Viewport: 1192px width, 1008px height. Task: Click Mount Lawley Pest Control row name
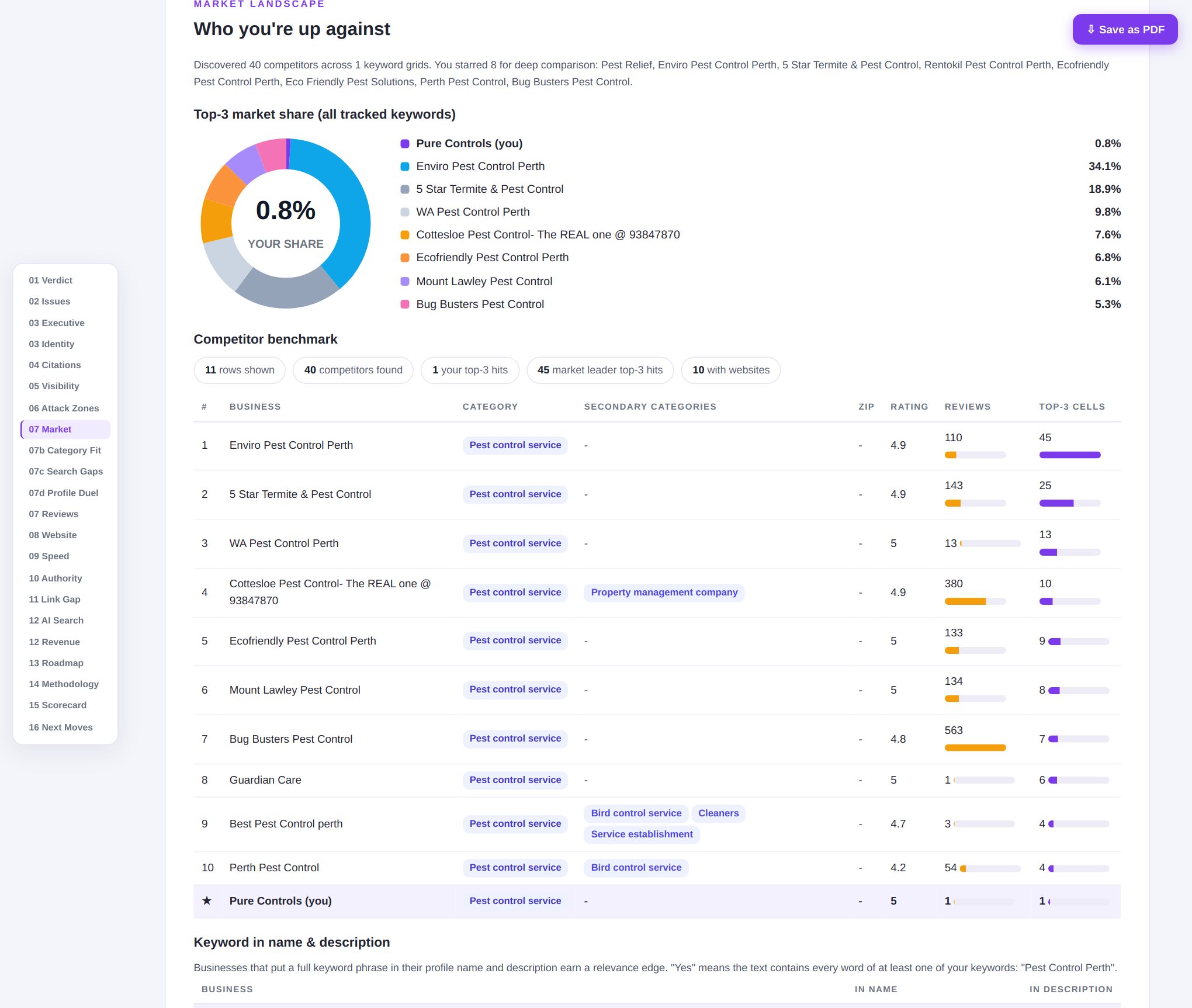(294, 690)
